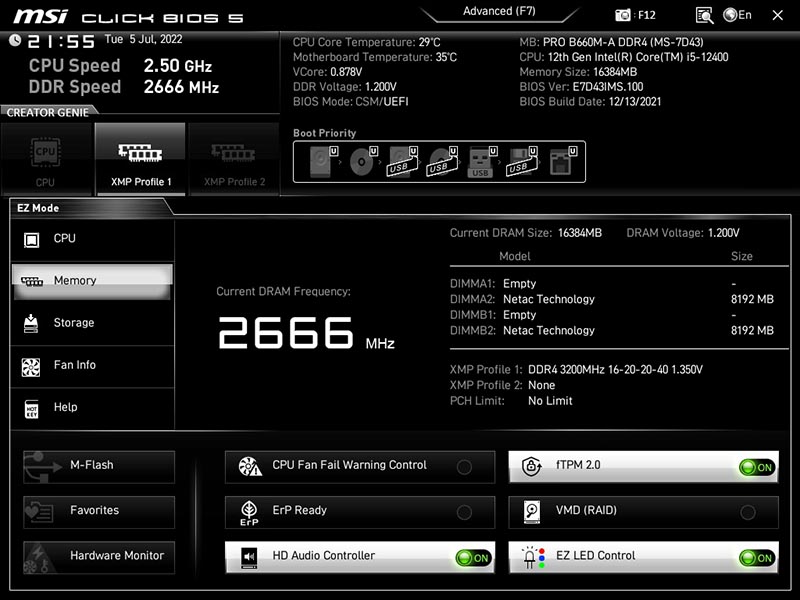Pick the USB hard disk boot icon
800x600 pixels.
[x=403, y=161]
